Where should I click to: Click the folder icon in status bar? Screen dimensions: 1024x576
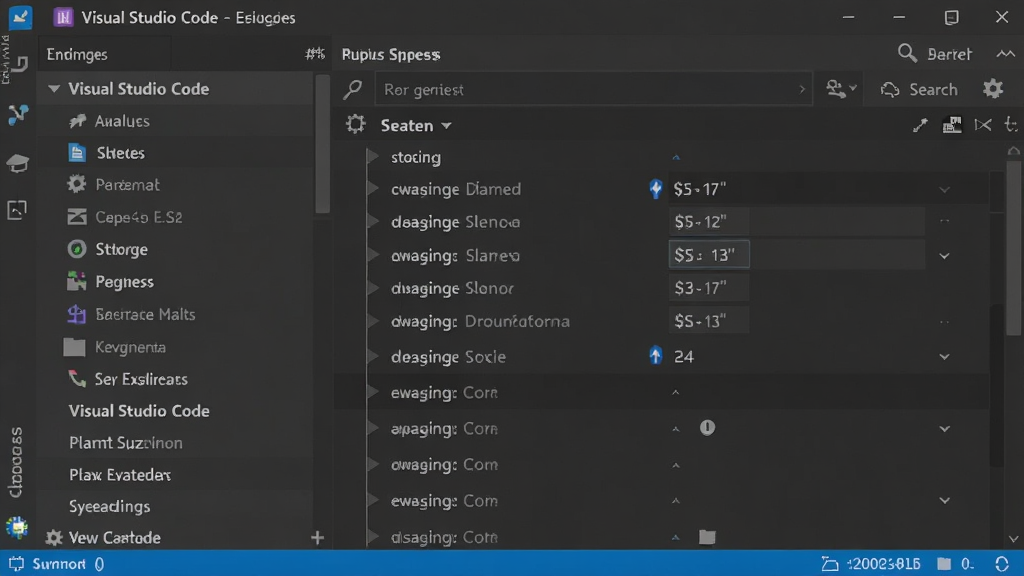click(944, 563)
